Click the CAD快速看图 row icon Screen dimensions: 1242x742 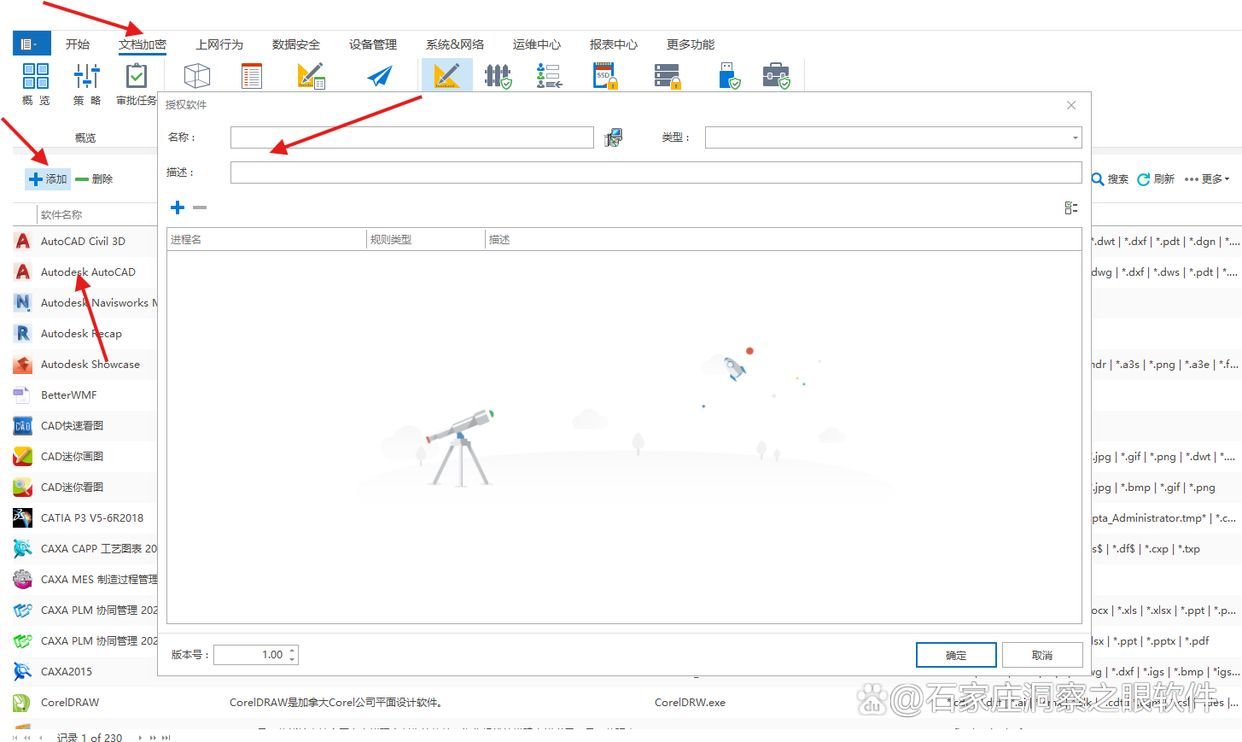(22, 425)
